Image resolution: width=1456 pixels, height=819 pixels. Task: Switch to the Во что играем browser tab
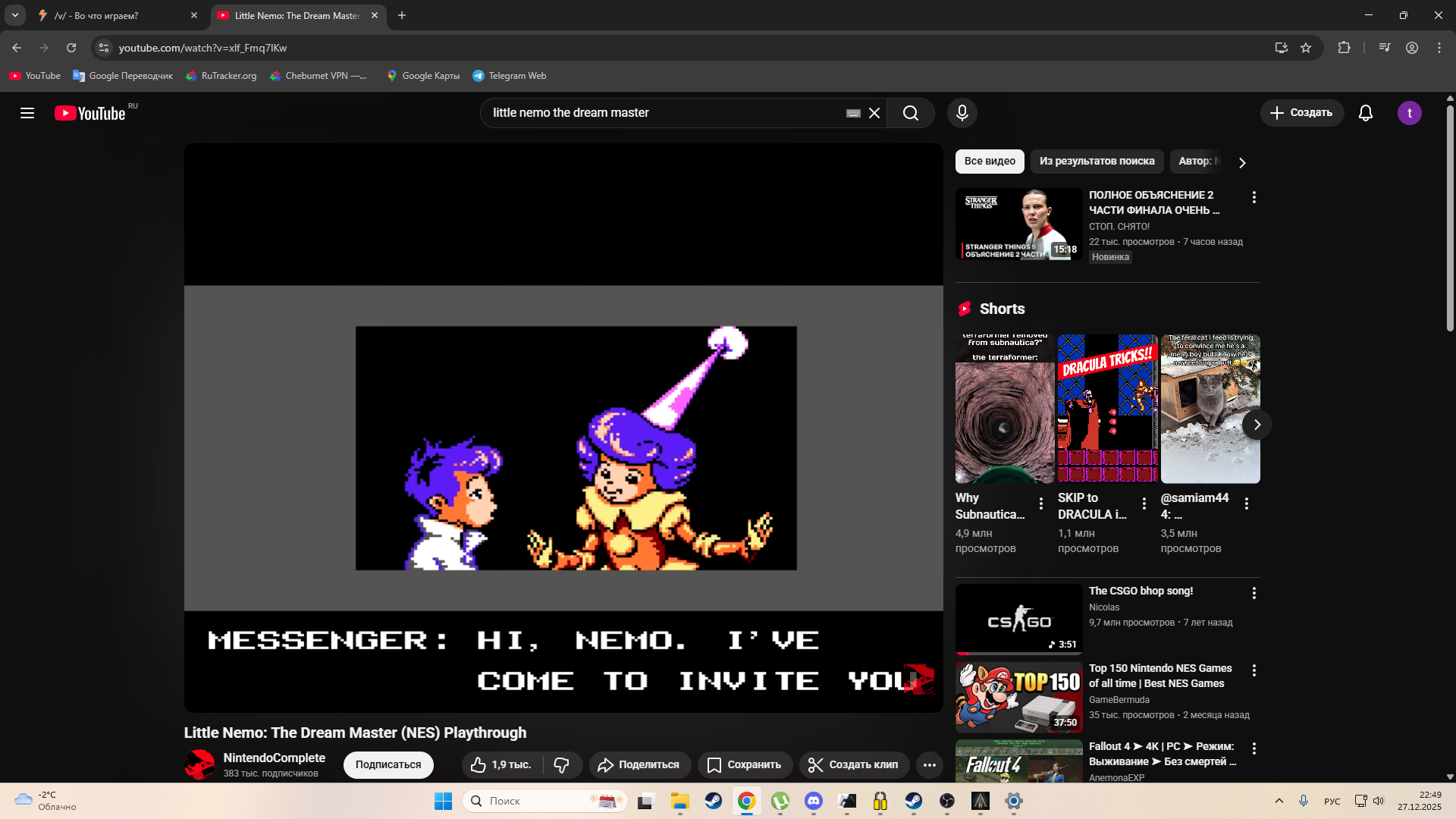click(x=106, y=15)
